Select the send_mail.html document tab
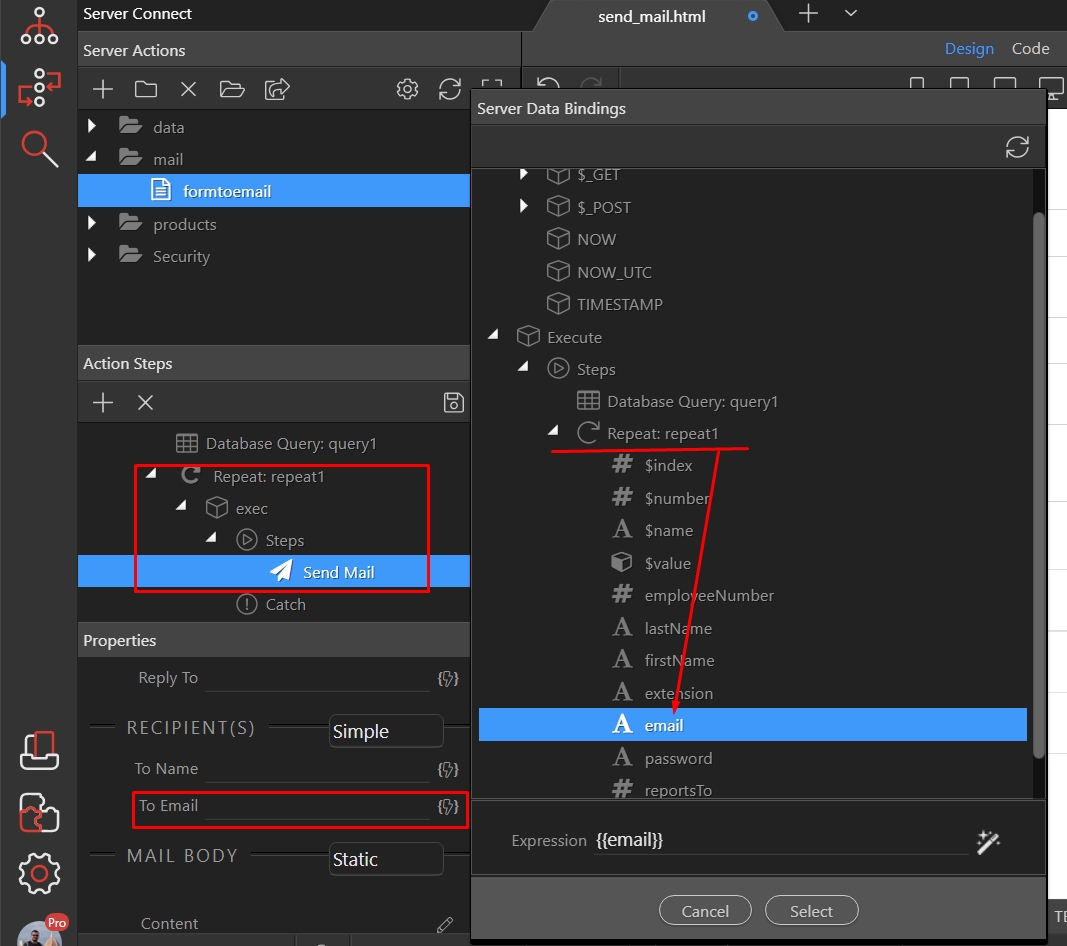 (x=651, y=17)
